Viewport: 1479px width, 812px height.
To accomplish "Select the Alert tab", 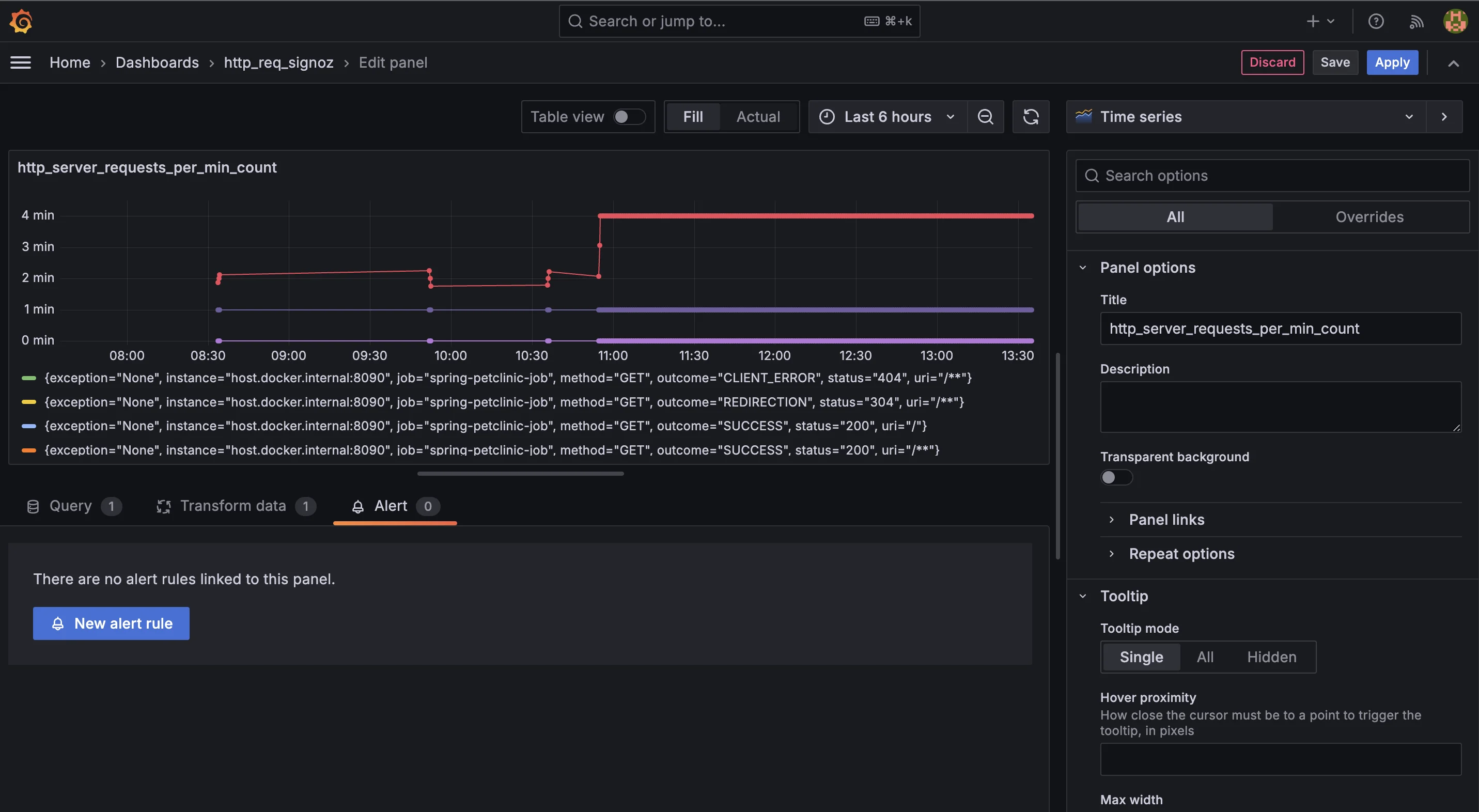I will (x=395, y=507).
